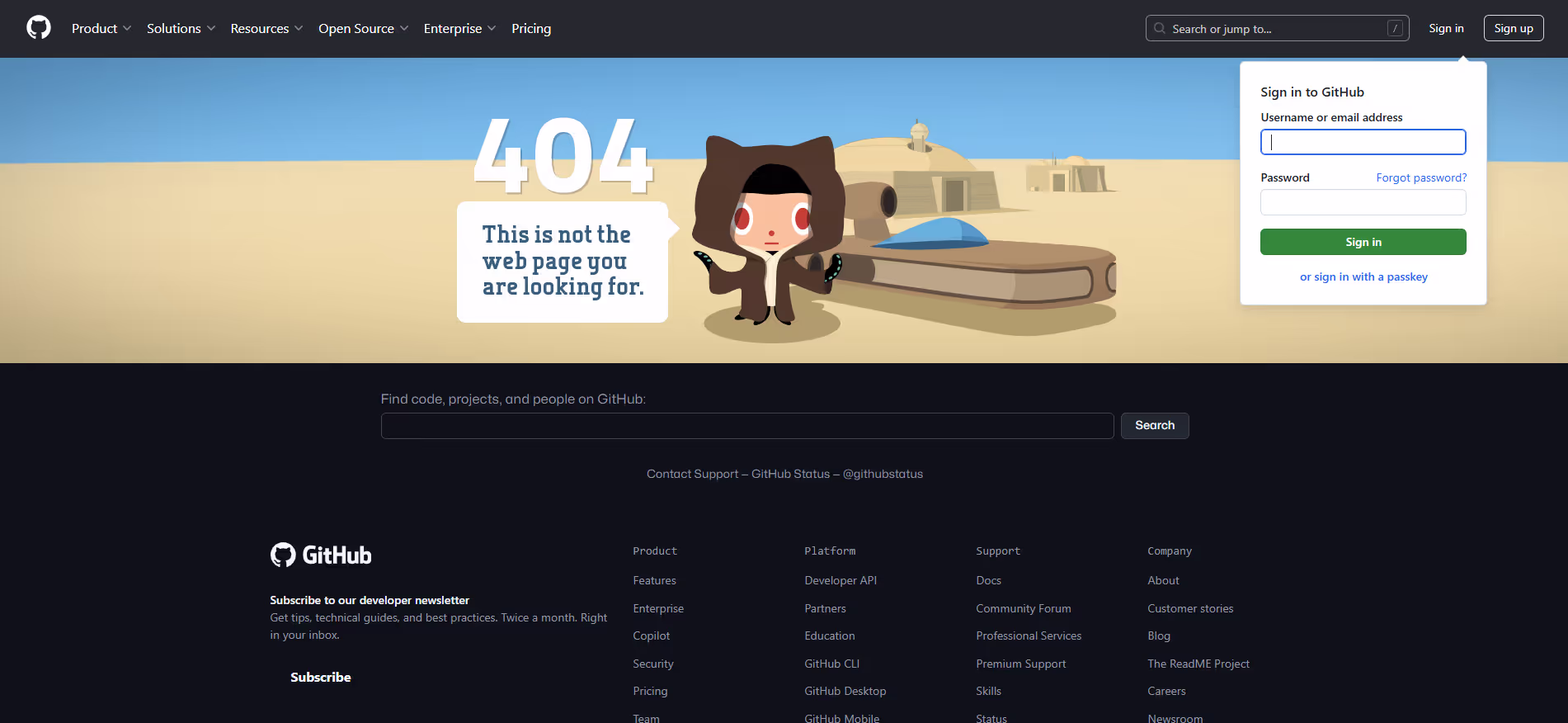The width and height of the screenshot is (1568, 723).
Task: Subscribe to the developer newsletter
Action: point(321,678)
